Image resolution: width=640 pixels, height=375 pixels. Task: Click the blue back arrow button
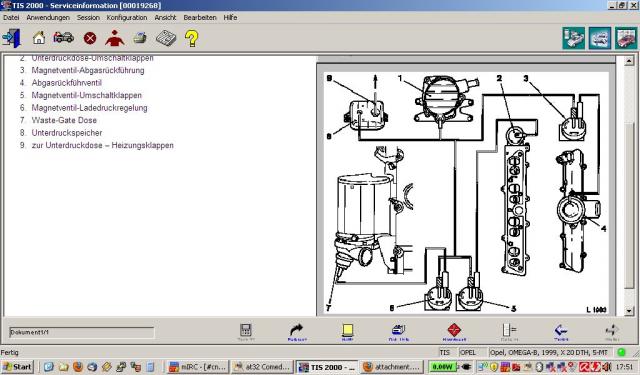561,330
